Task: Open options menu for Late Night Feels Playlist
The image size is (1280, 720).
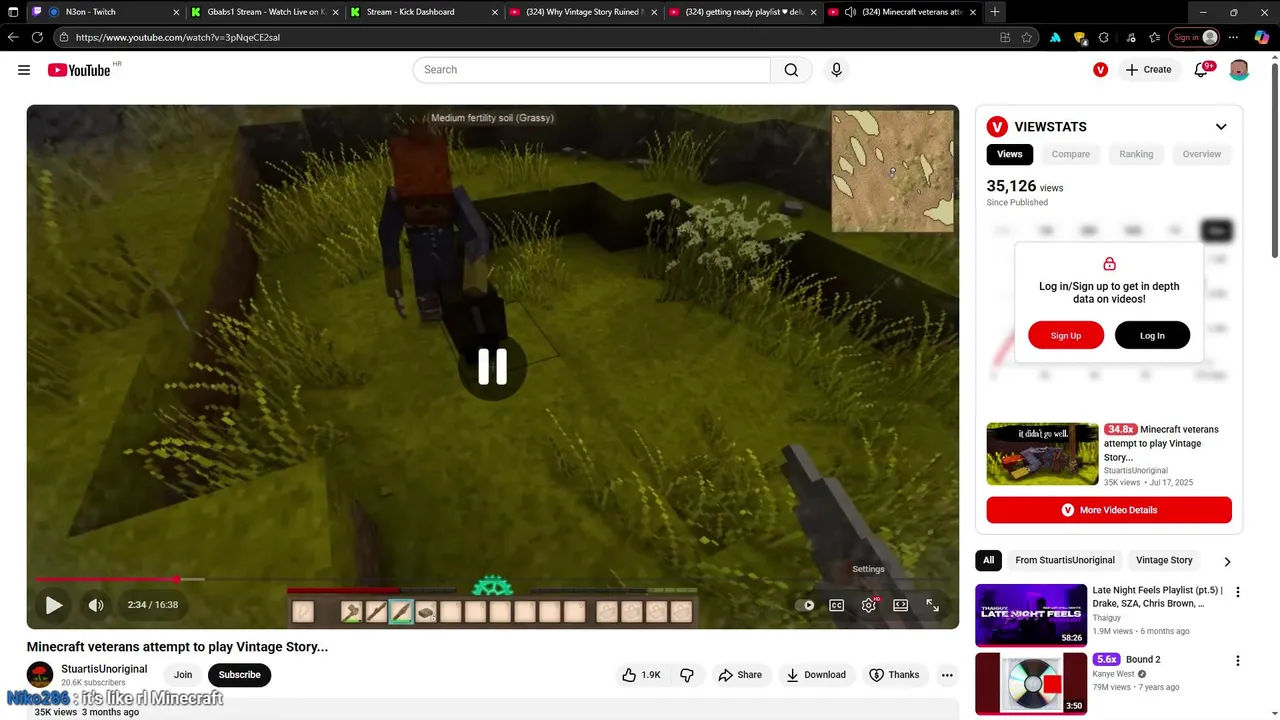Action: (x=1238, y=592)
